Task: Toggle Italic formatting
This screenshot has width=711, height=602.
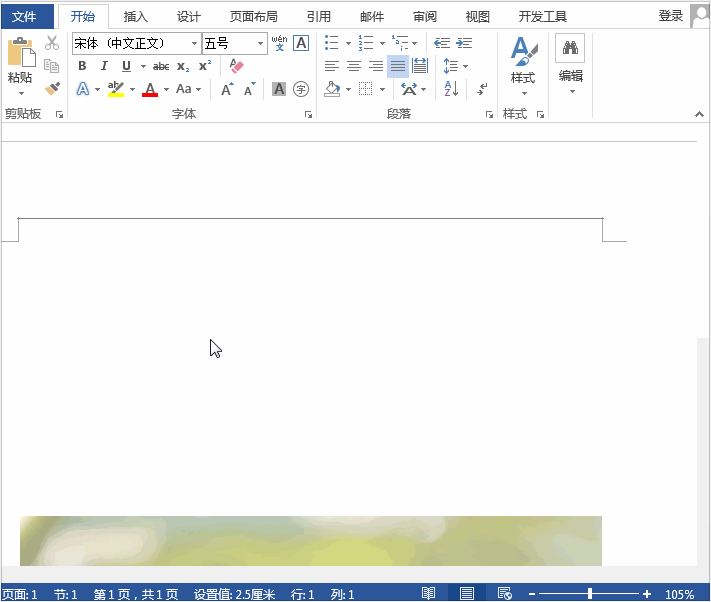Action: [104, 66]
